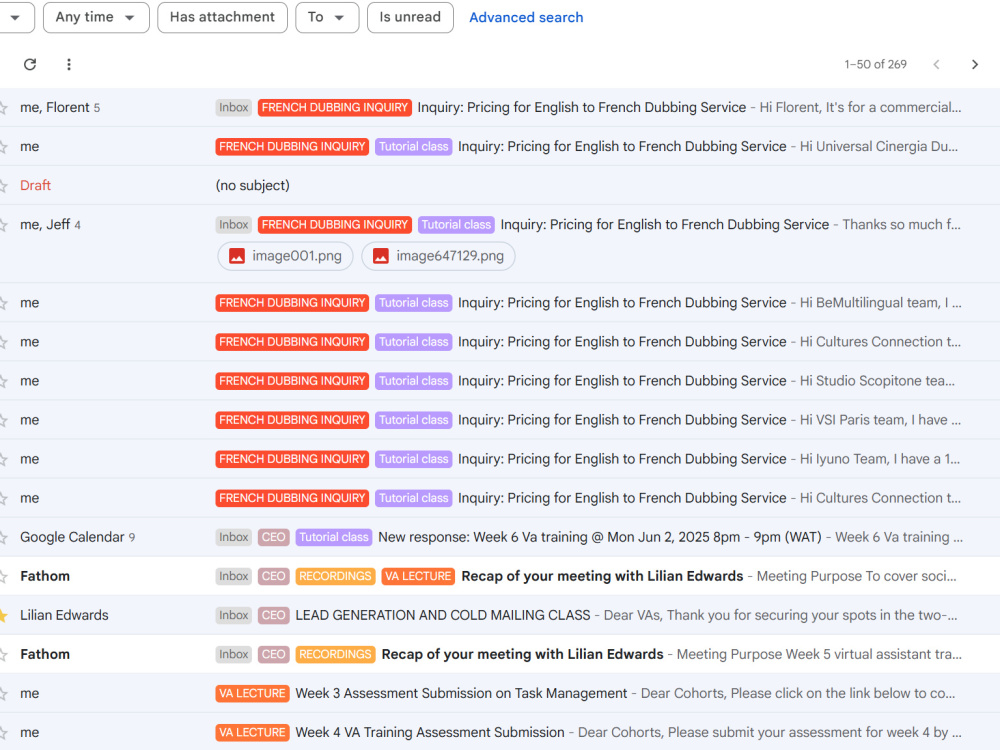
Task: Toggle star on the Lilian Edwards email
Action: pos(3,615)
